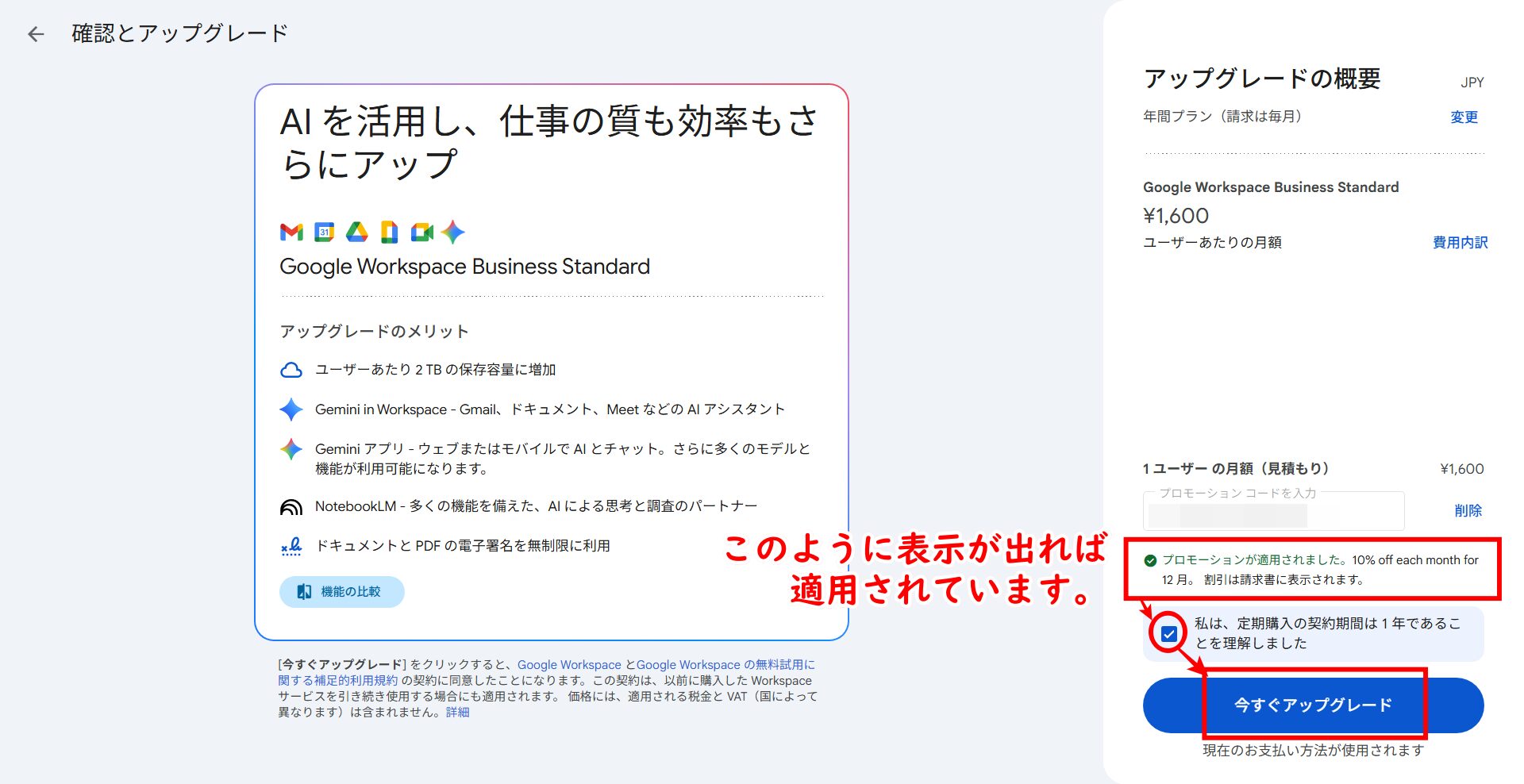
Task: Click the 詳細 details link
Action: click(x=457, y=713)
